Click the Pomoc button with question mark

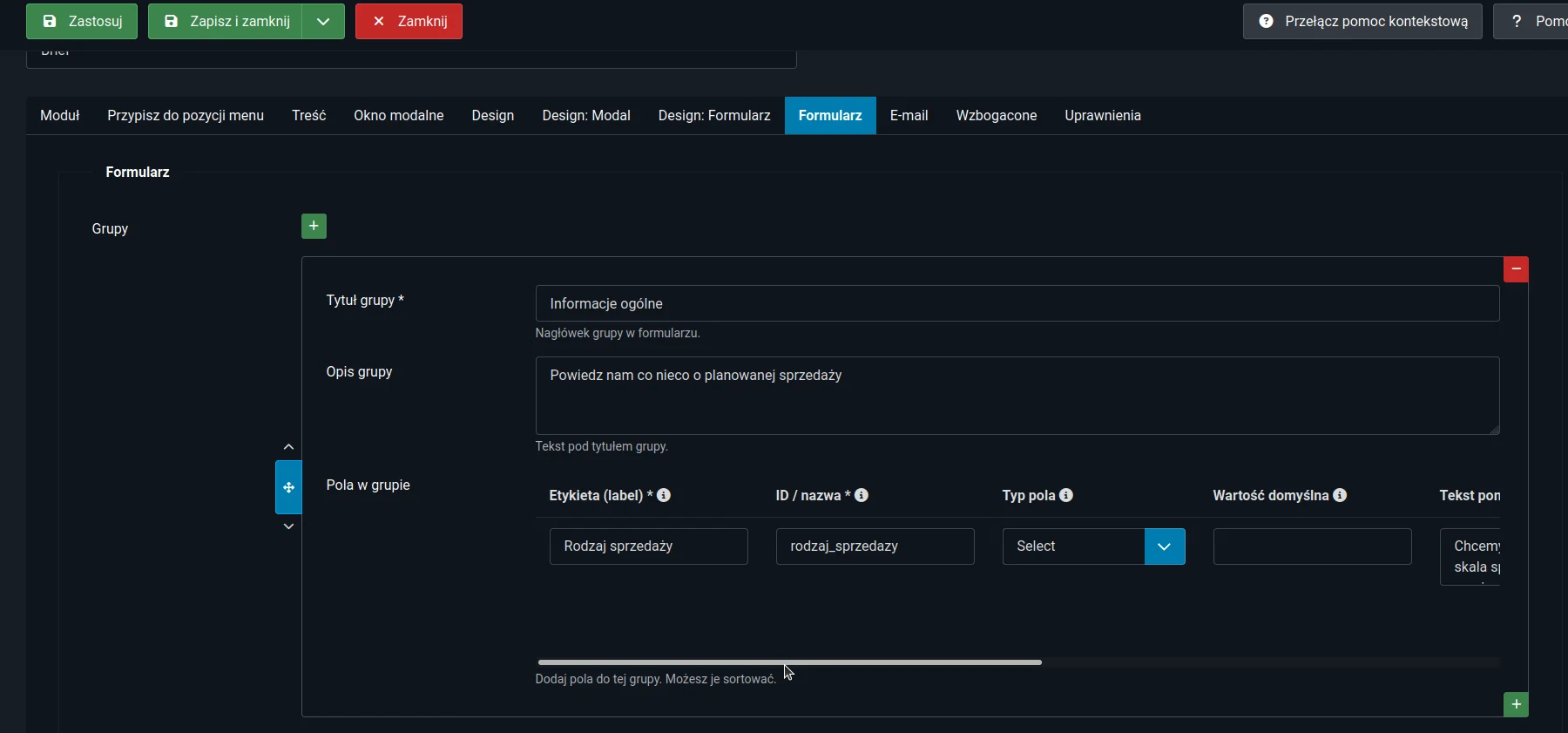[1531, 21]
